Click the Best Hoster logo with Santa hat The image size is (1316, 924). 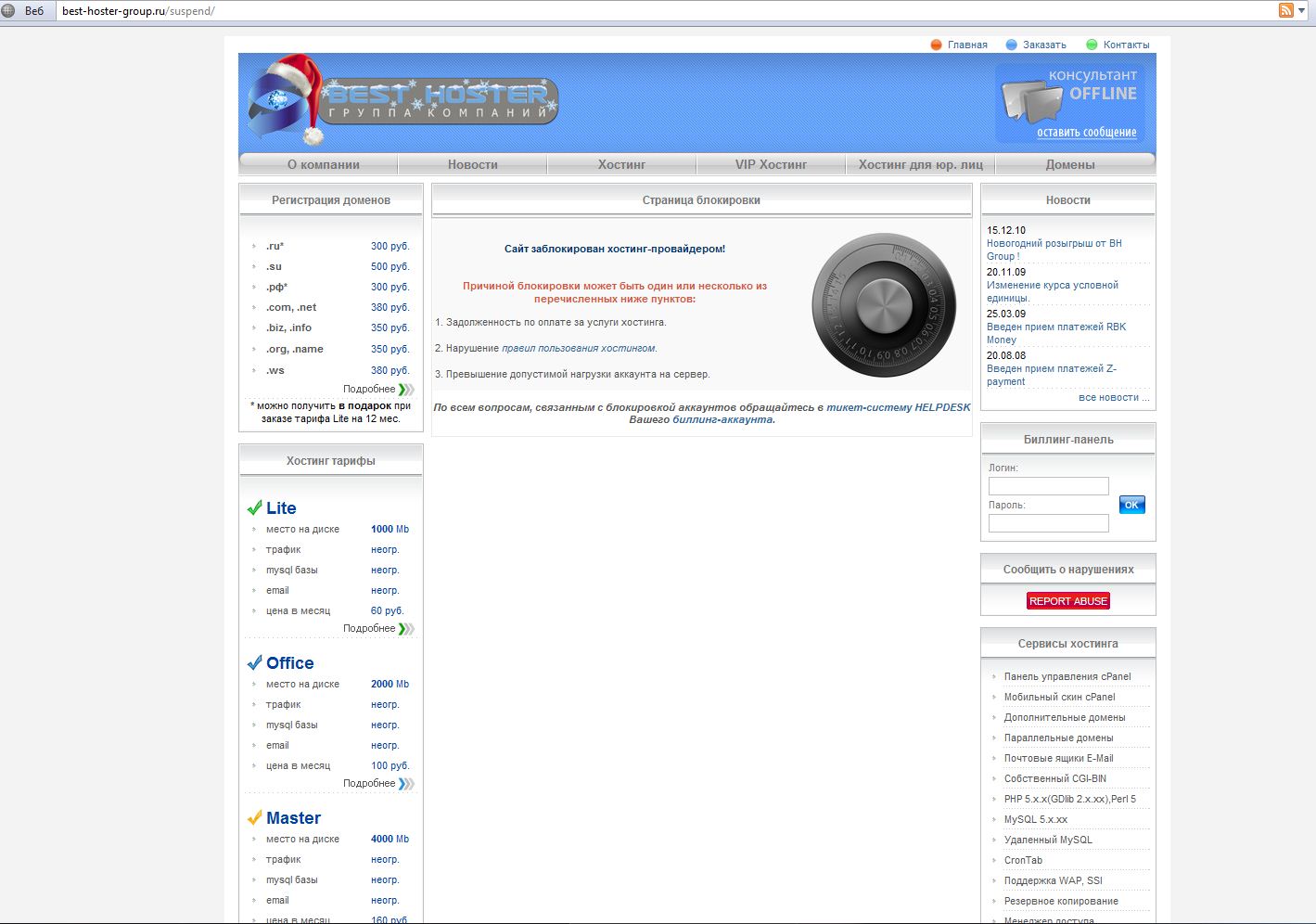pyautogui.click(x=402, y=100)
